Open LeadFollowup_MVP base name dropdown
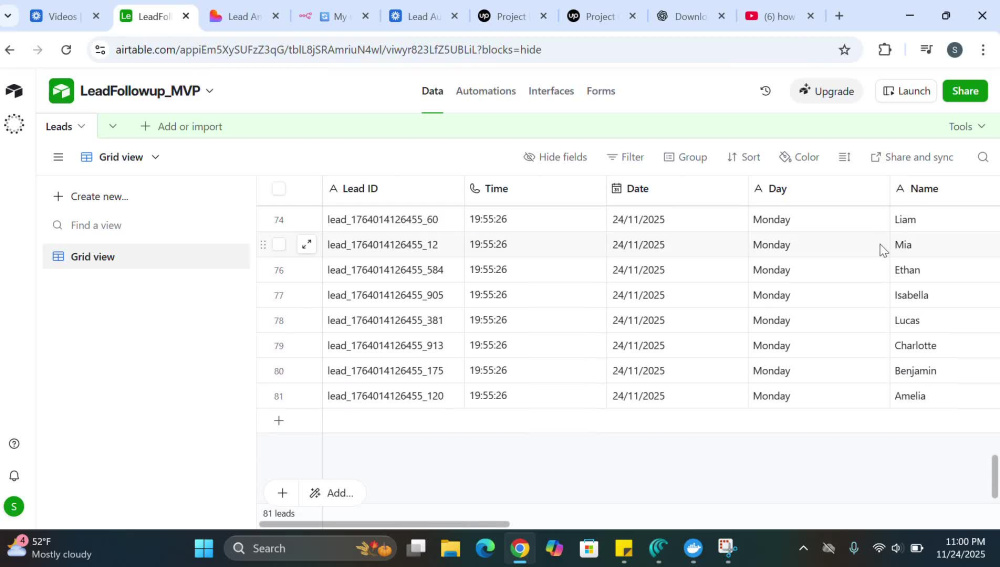Viewport: 1000px width, 567px height. pos(210,91)
